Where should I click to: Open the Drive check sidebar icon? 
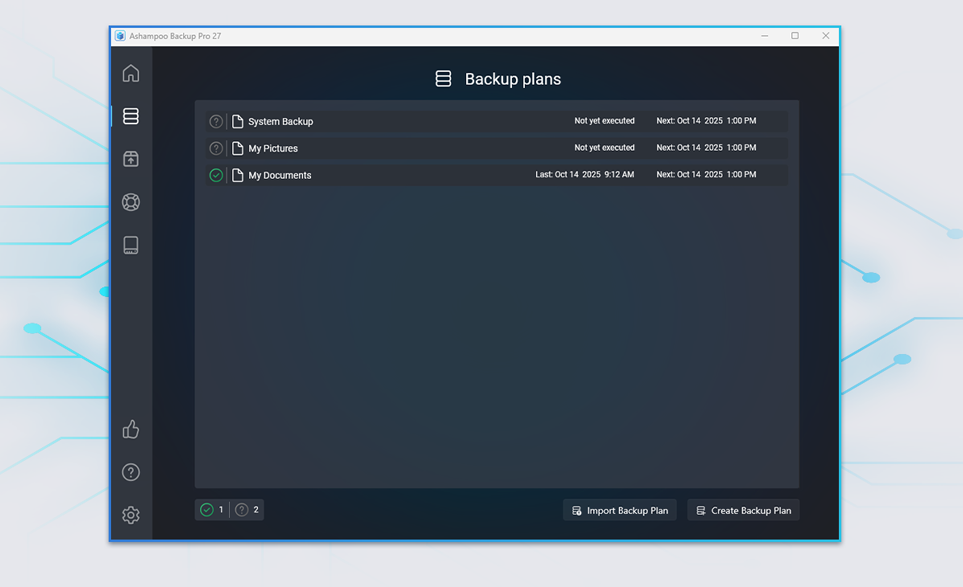coord(131,245)
